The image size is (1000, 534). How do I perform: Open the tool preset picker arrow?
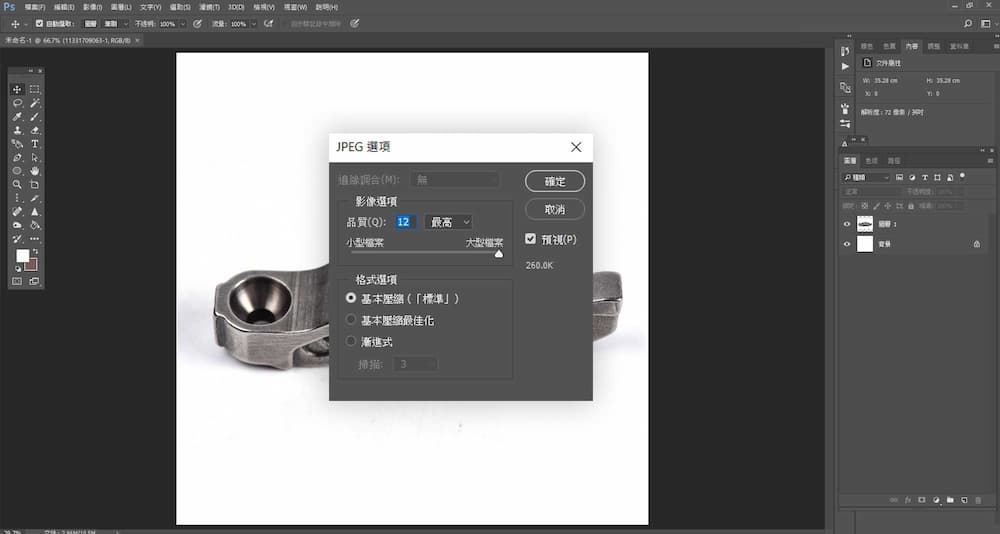[26, 24]
